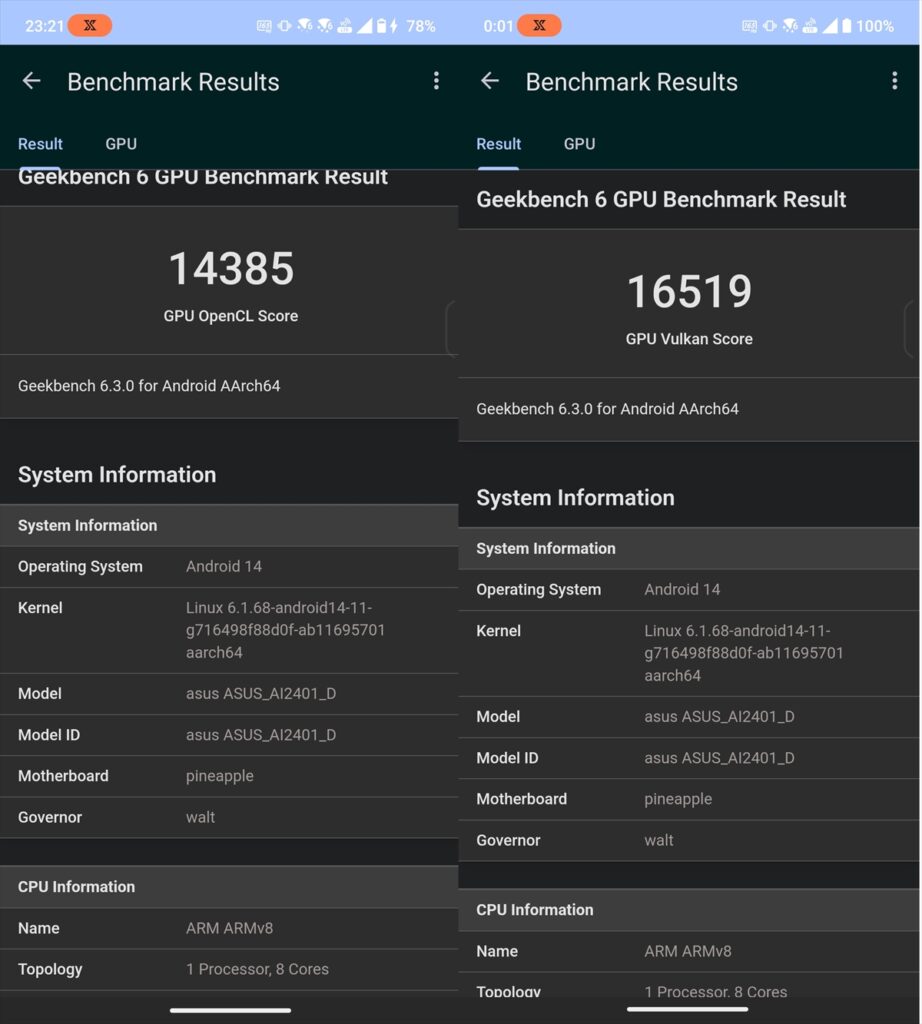Image resolution: width=922 pixels, height=1024 pixels.
Task: Switch to the GPU tab on the OpenCL screen
Action: coord(121,144)
